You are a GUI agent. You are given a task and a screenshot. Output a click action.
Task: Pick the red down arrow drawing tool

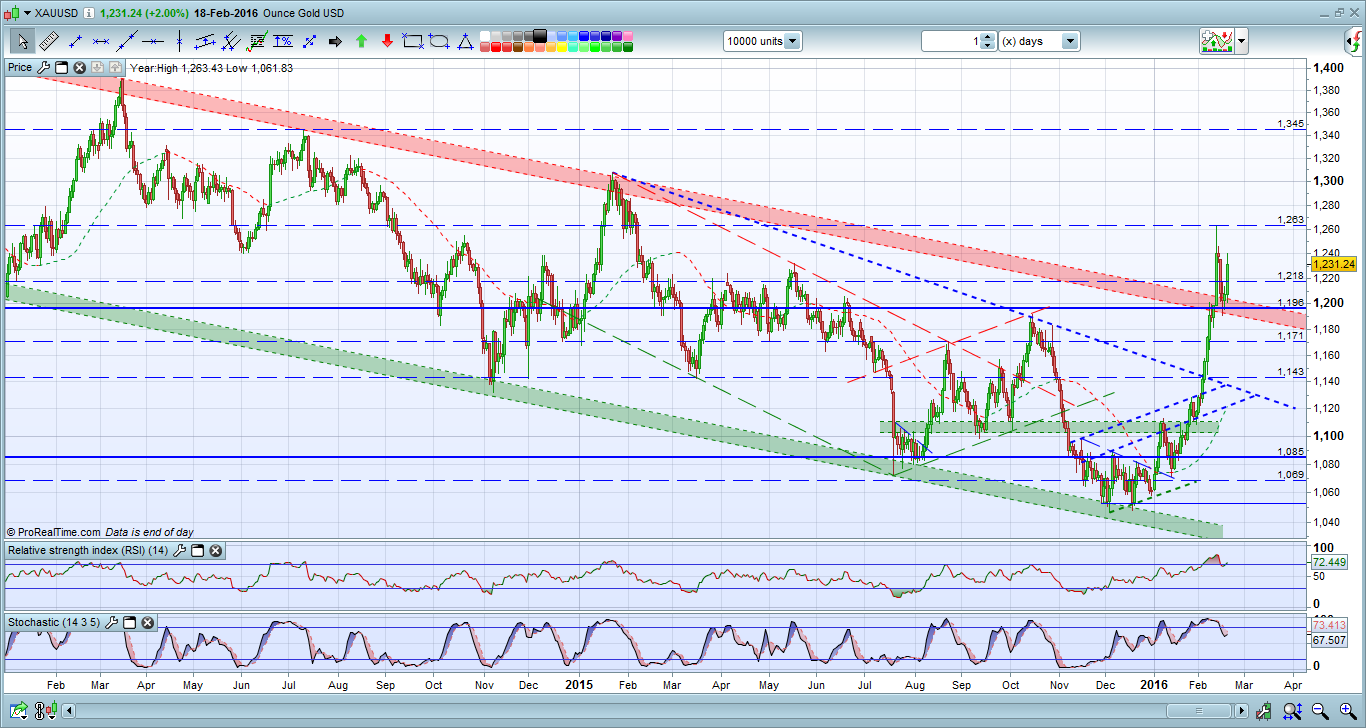[387, 41]
